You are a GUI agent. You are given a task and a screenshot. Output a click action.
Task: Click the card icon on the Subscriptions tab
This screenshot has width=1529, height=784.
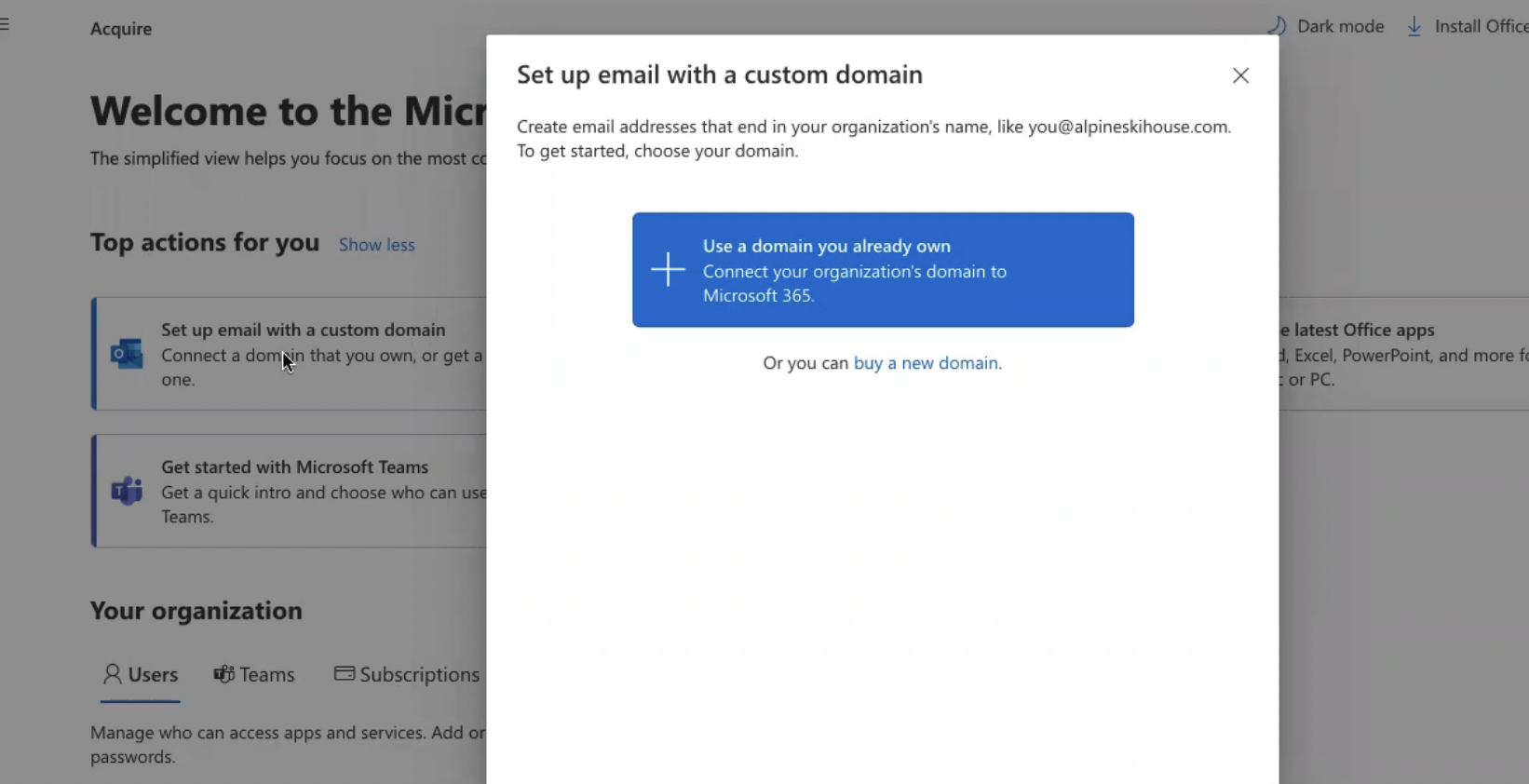pos(345,673)
